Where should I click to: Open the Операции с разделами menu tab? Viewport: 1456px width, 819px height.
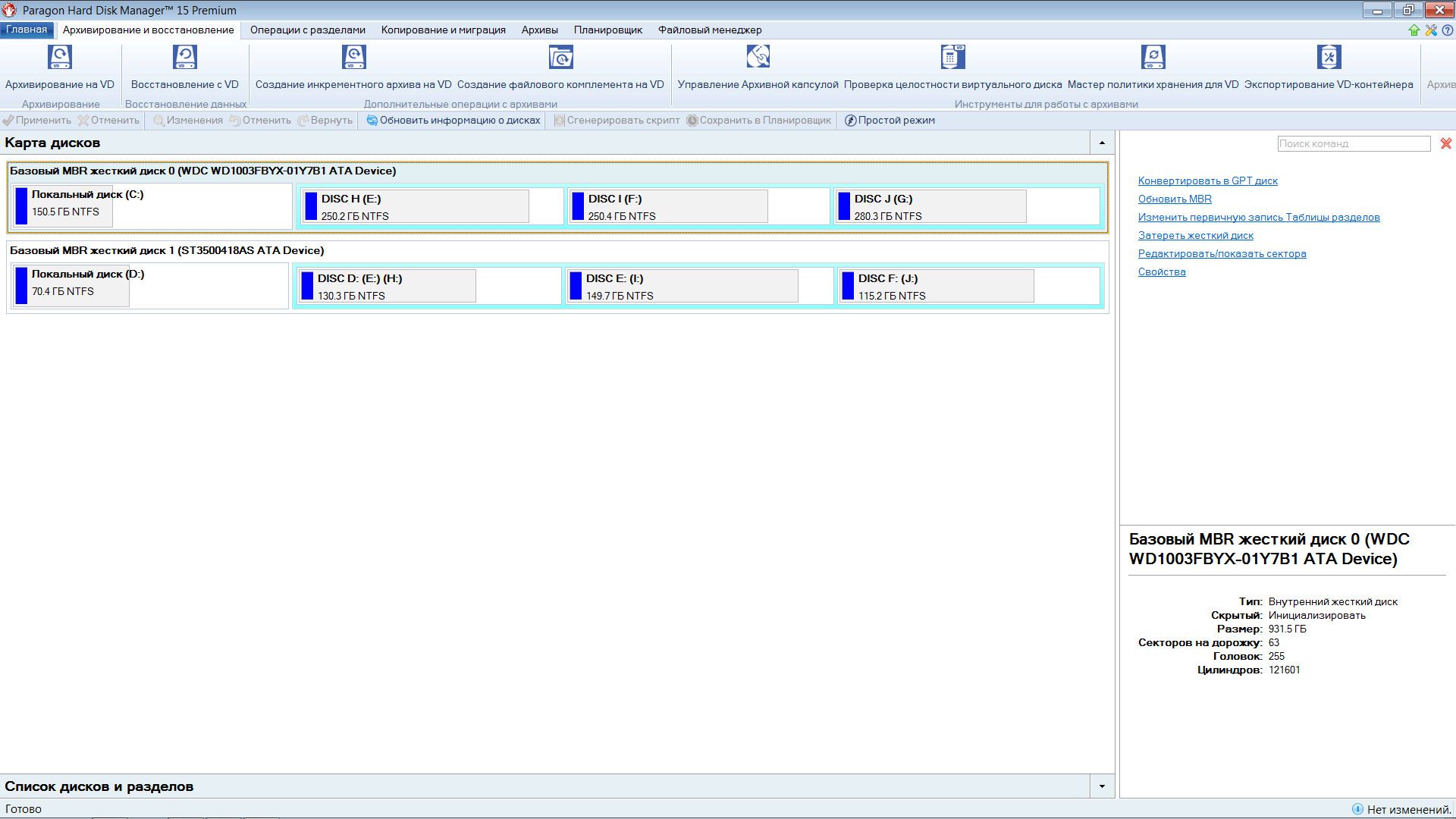[307, 29]
